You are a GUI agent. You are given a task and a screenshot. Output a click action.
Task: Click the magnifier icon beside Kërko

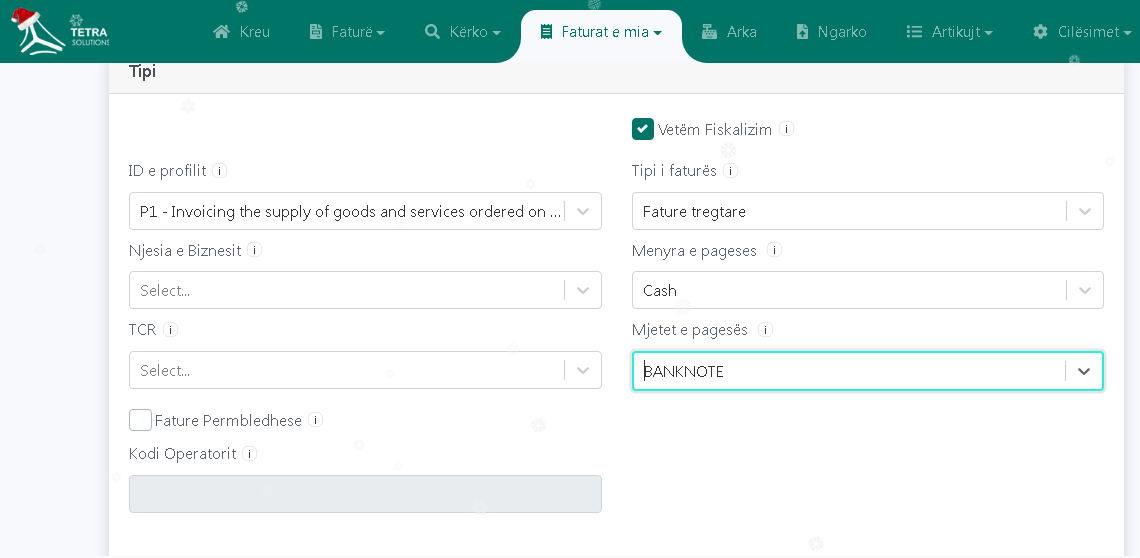(433, 32)
